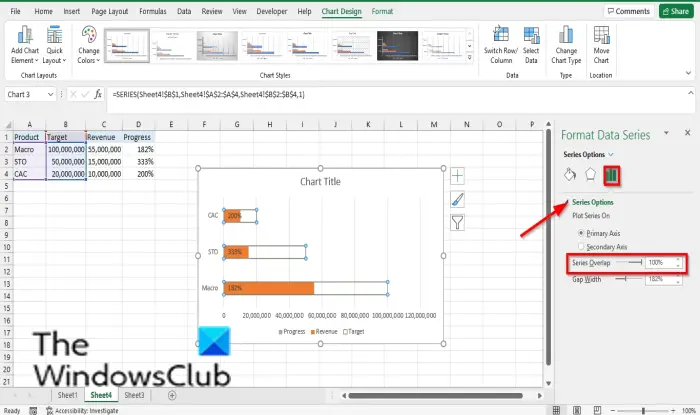Screen dimensions: 700x415
Task: Switch to Normal view in status bar
Action: (556, 410)
